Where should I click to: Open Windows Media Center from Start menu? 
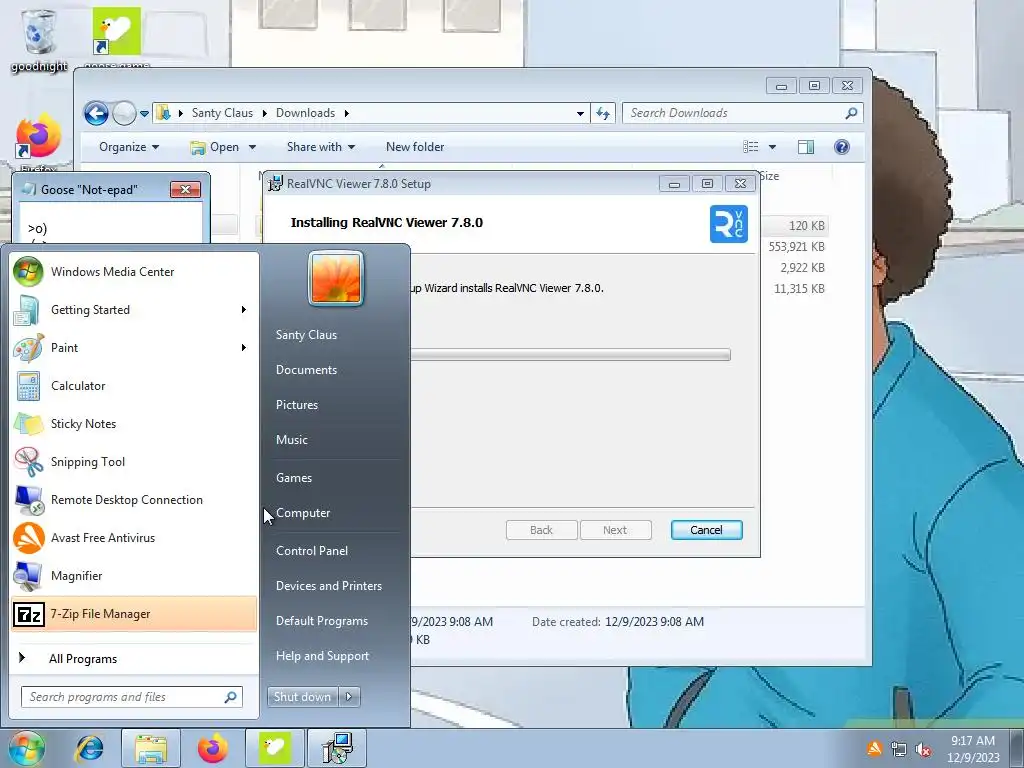pyautogui.click(x=134, y=272)
